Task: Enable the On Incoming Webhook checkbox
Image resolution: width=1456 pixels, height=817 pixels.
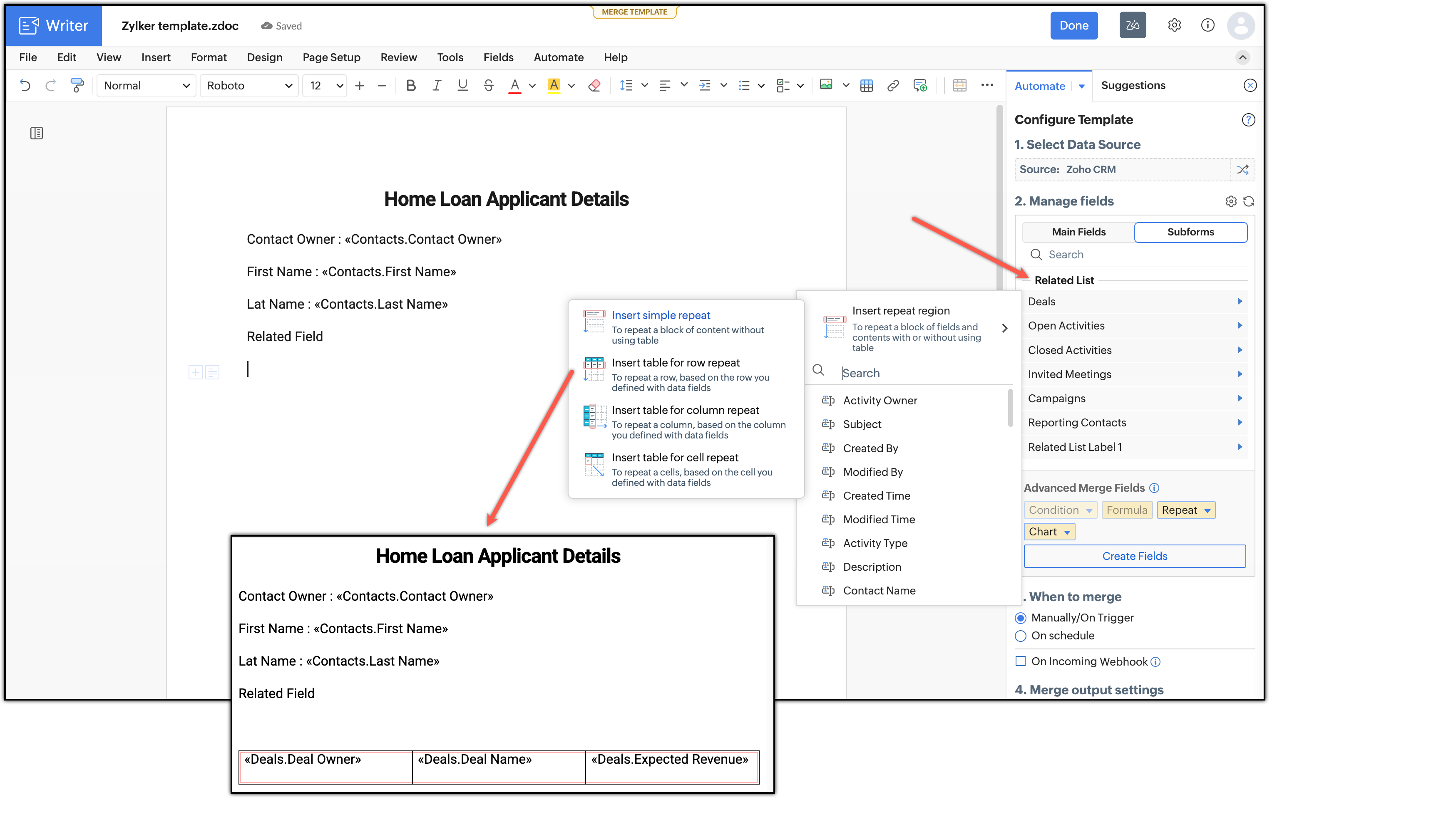Action: click(1020, 661)
